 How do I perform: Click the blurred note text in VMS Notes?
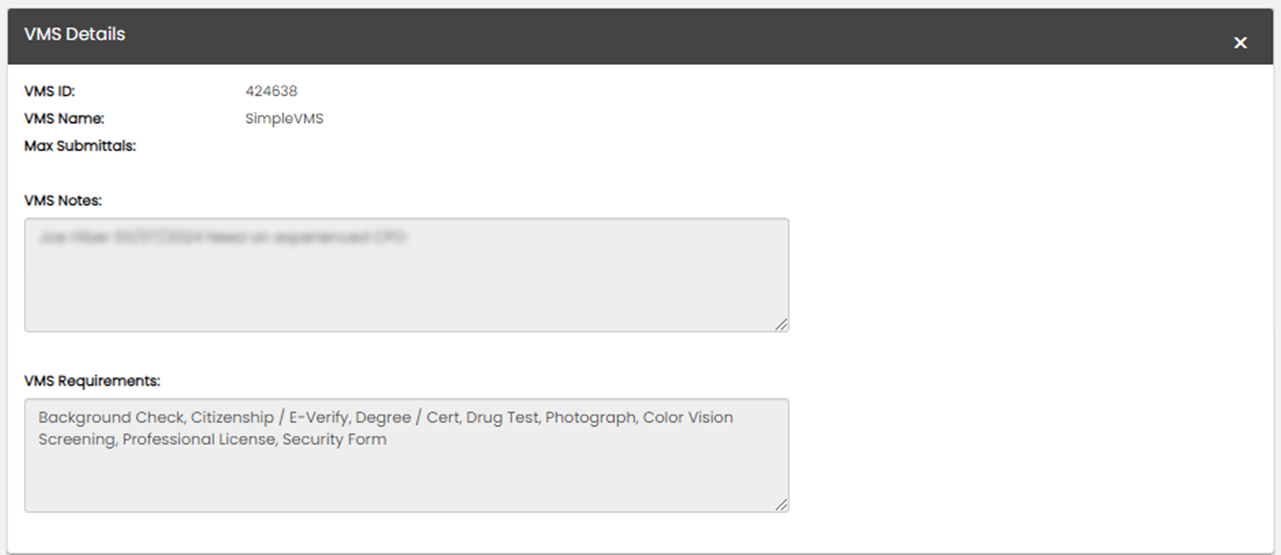pyautogui.click(x=222, y=239)
